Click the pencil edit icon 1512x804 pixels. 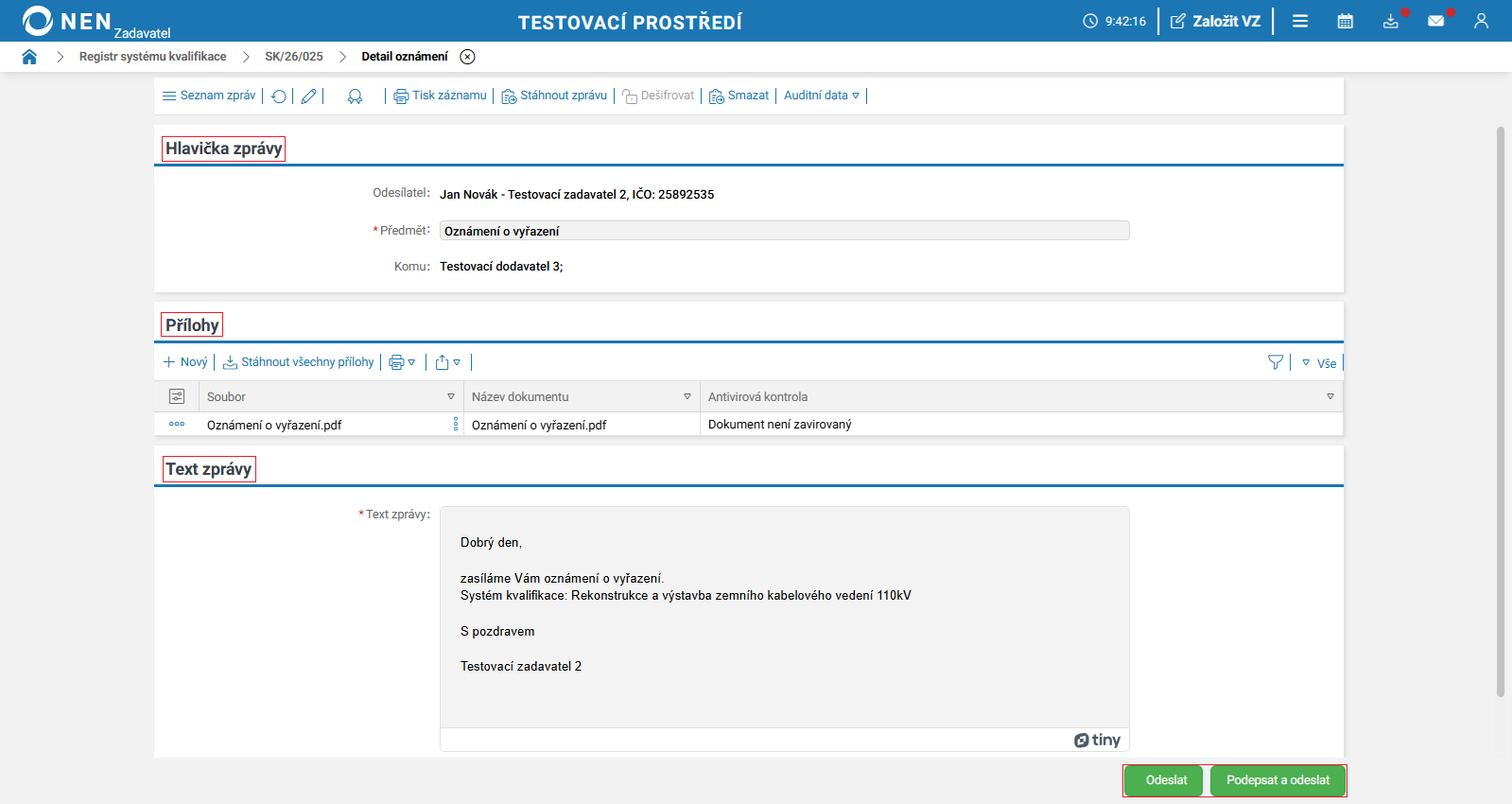pyautogui.click(x=308, y=96)
